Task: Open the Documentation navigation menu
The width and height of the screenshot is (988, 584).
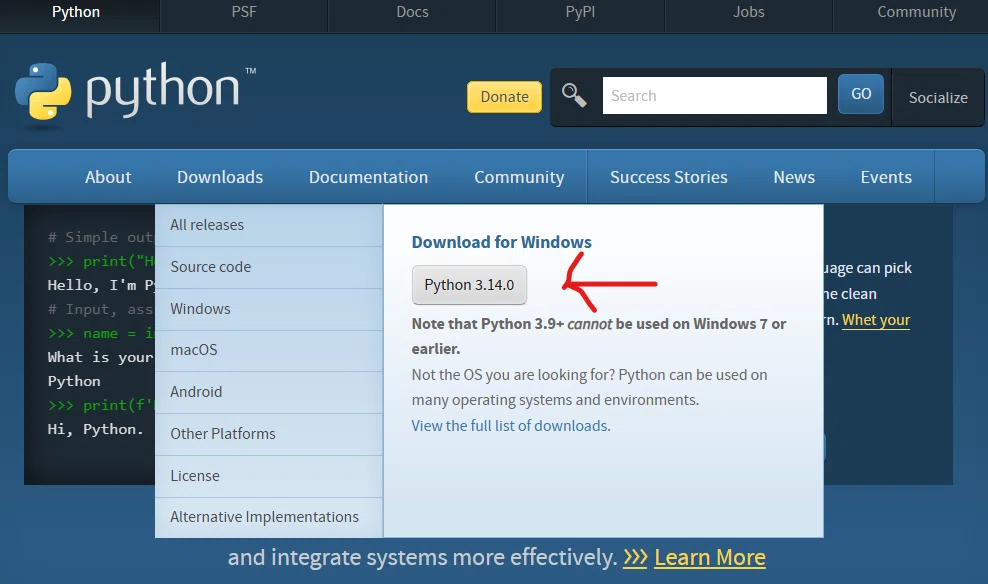Action: pyautogui.click(x=369, y=177)
